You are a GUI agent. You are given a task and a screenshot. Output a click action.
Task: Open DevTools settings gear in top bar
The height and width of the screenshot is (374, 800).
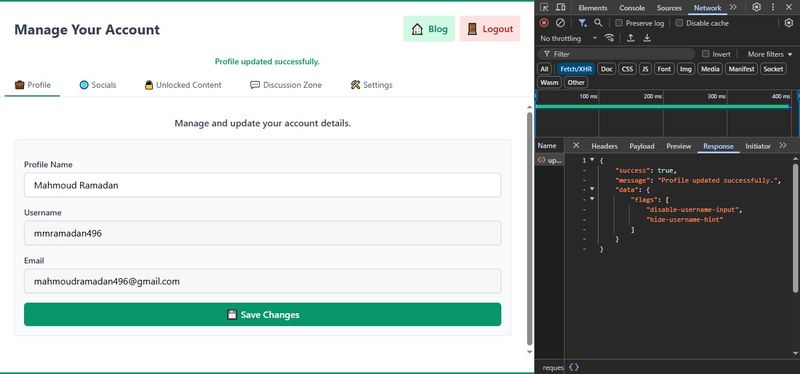tap(757, 7)
